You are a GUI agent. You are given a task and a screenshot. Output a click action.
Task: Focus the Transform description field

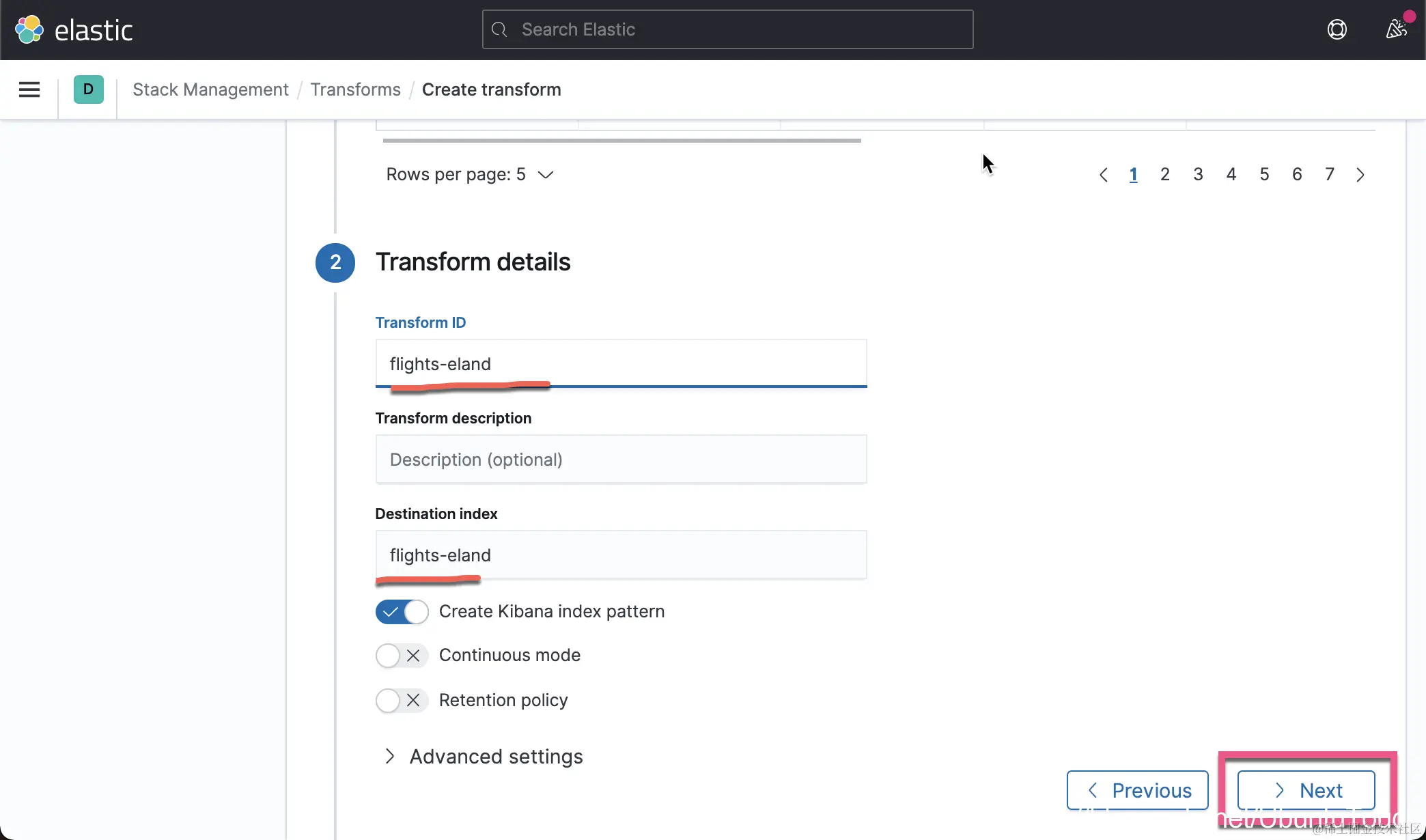pyautogui.click(x=621, y=460)
